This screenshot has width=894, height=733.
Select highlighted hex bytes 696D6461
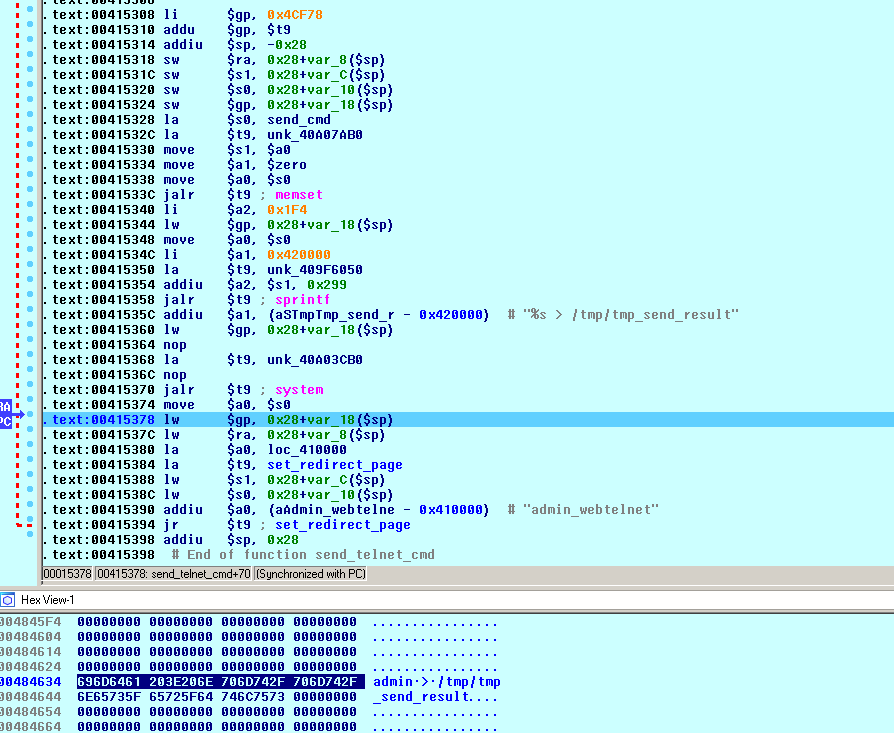[109, 682]
